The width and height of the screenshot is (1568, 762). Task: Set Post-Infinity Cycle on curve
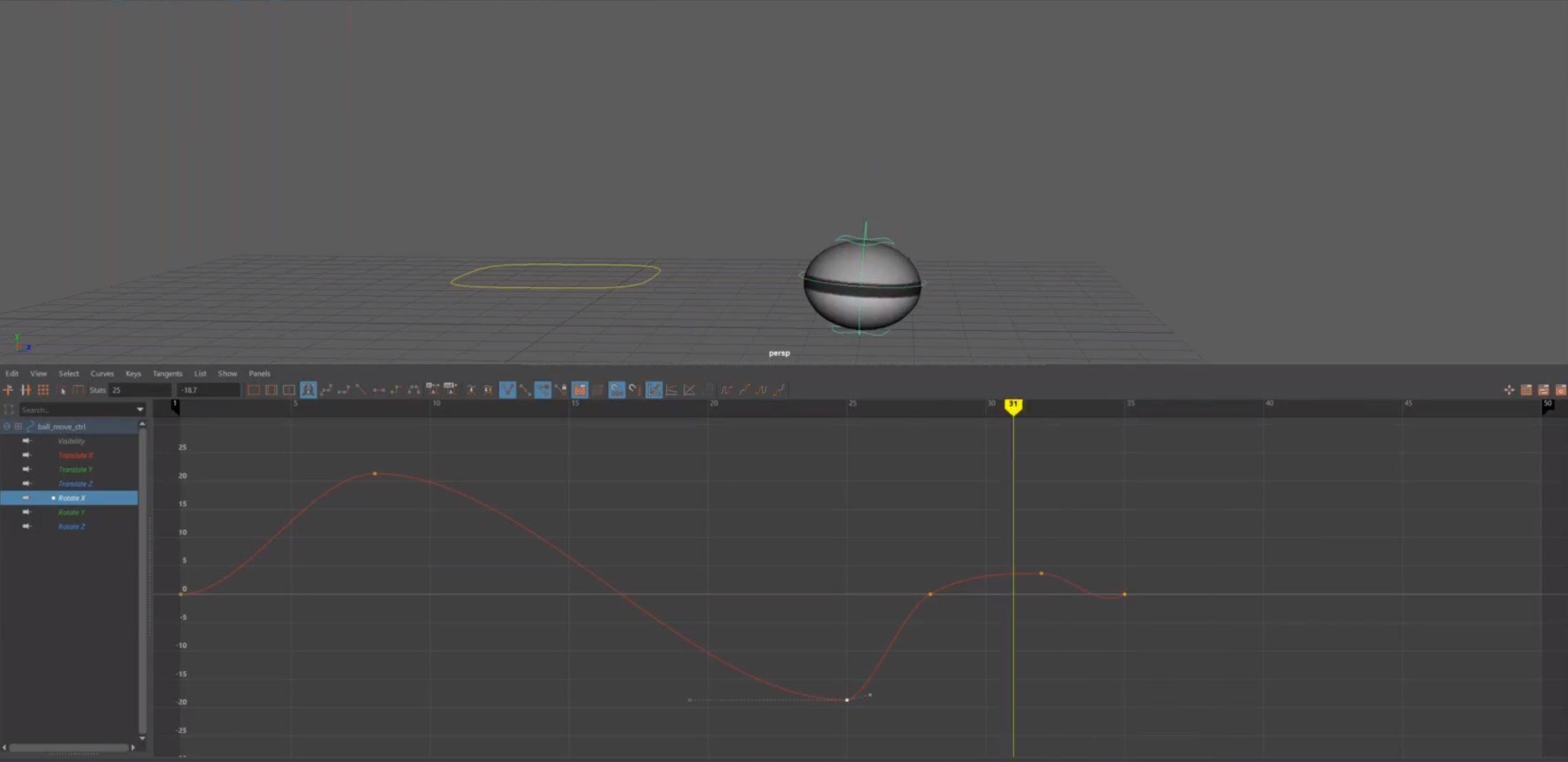point(762,390)
